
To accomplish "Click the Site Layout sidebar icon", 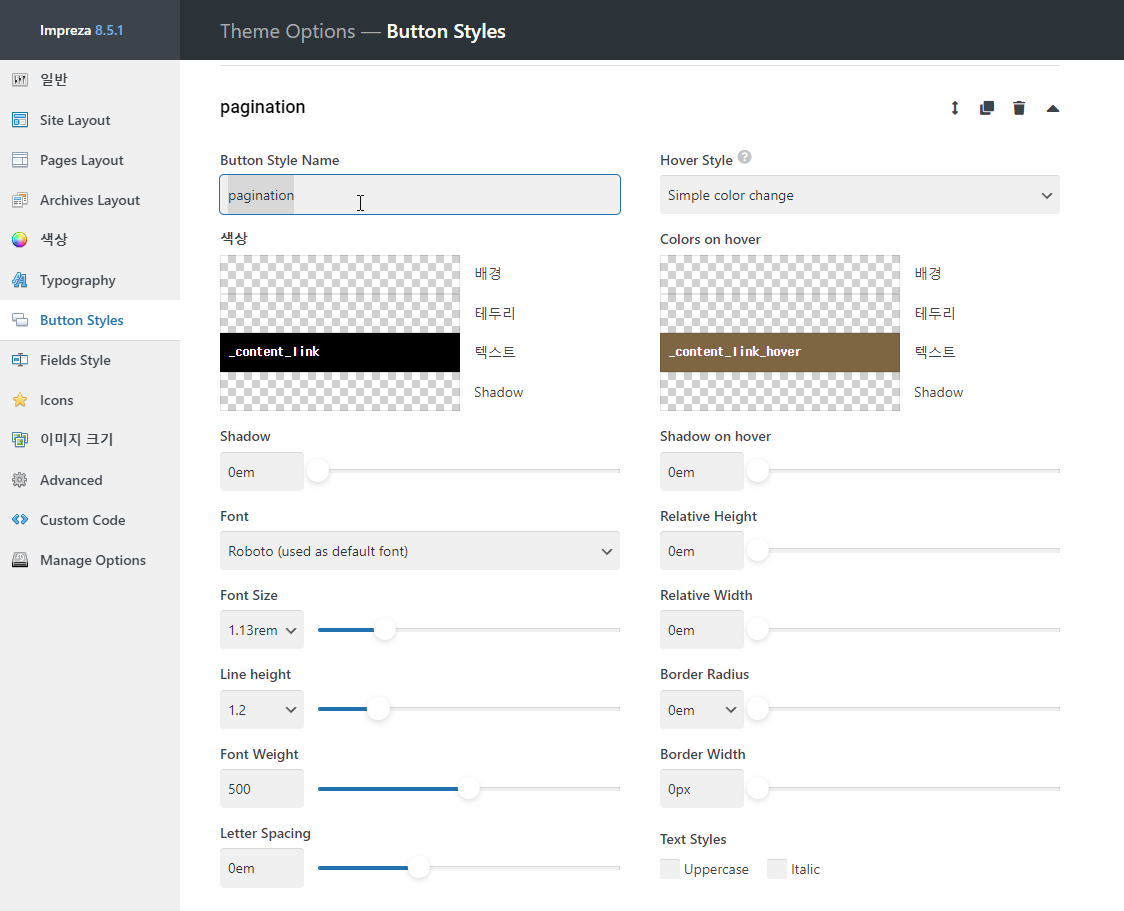I will [20, 120].
